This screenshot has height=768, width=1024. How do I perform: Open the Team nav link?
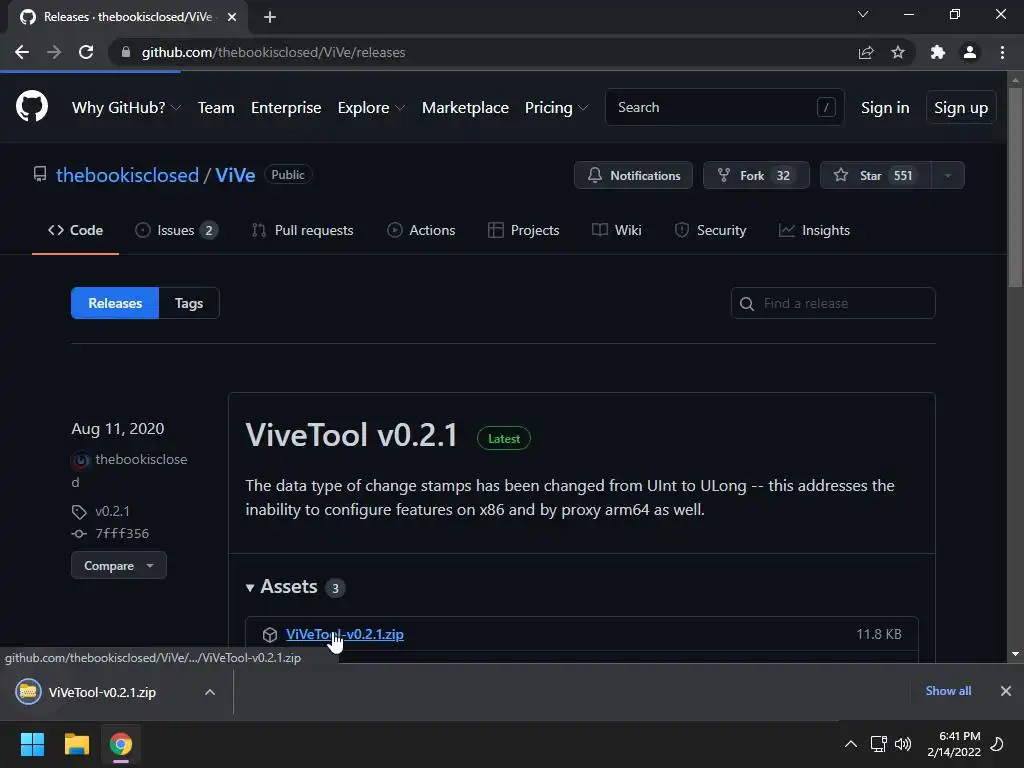pos(216,108)
